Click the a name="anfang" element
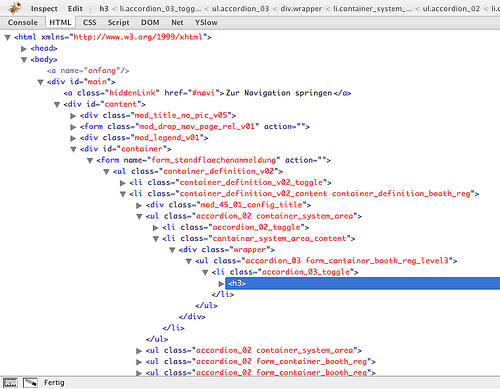 tap(88, 71)
